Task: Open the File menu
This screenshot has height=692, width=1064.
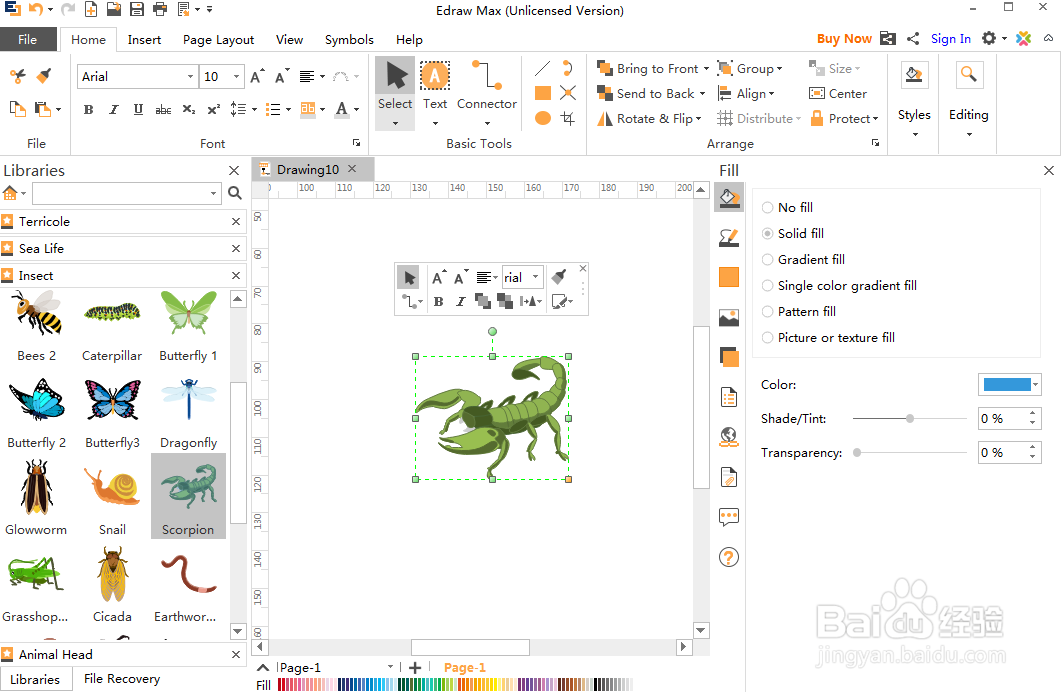Action: coord(27,39)
